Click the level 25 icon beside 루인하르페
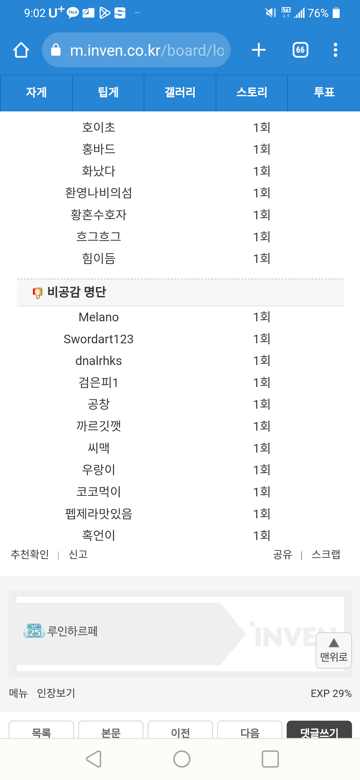 coord(34,631)
